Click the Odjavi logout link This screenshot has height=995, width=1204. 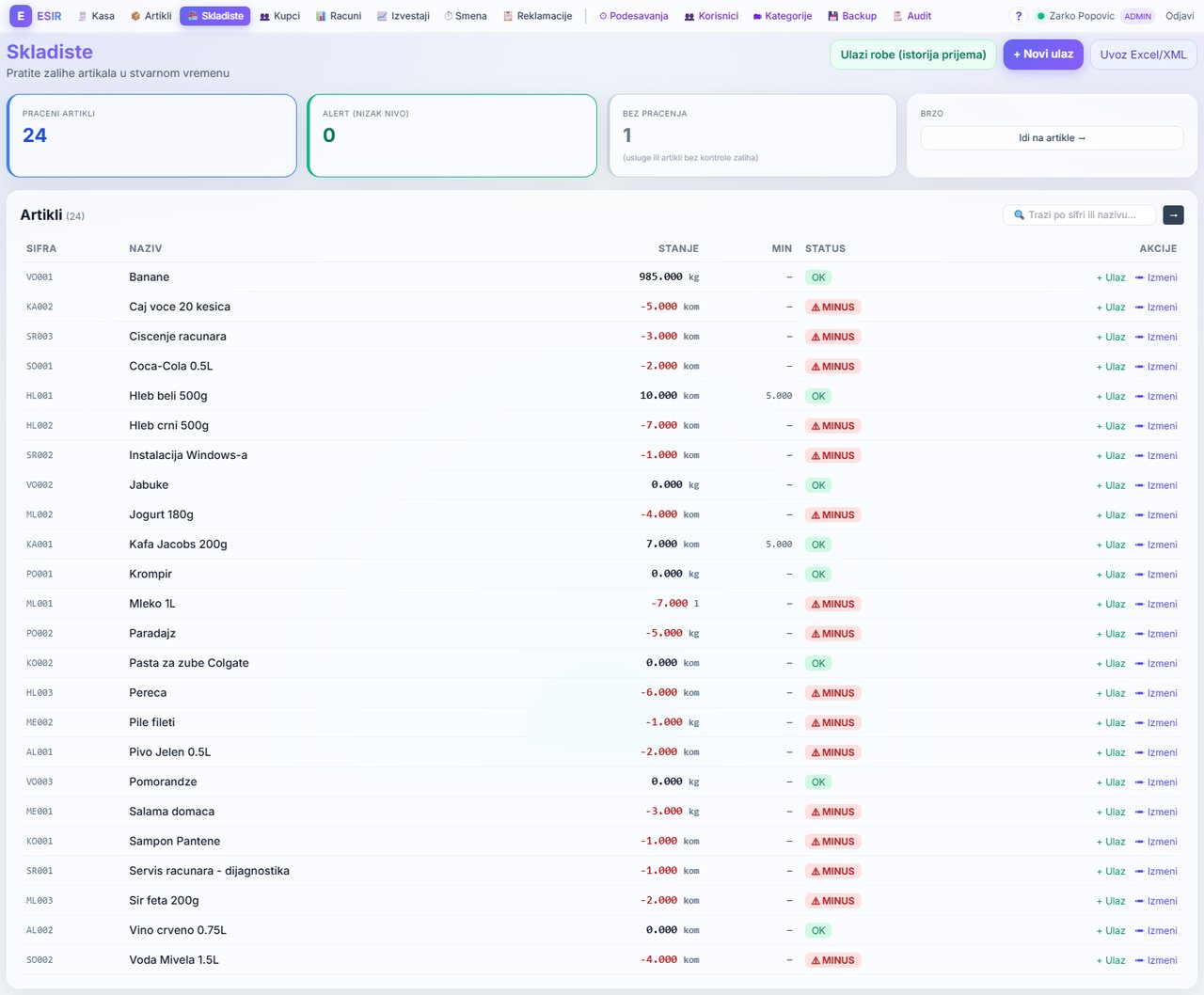1180,16
